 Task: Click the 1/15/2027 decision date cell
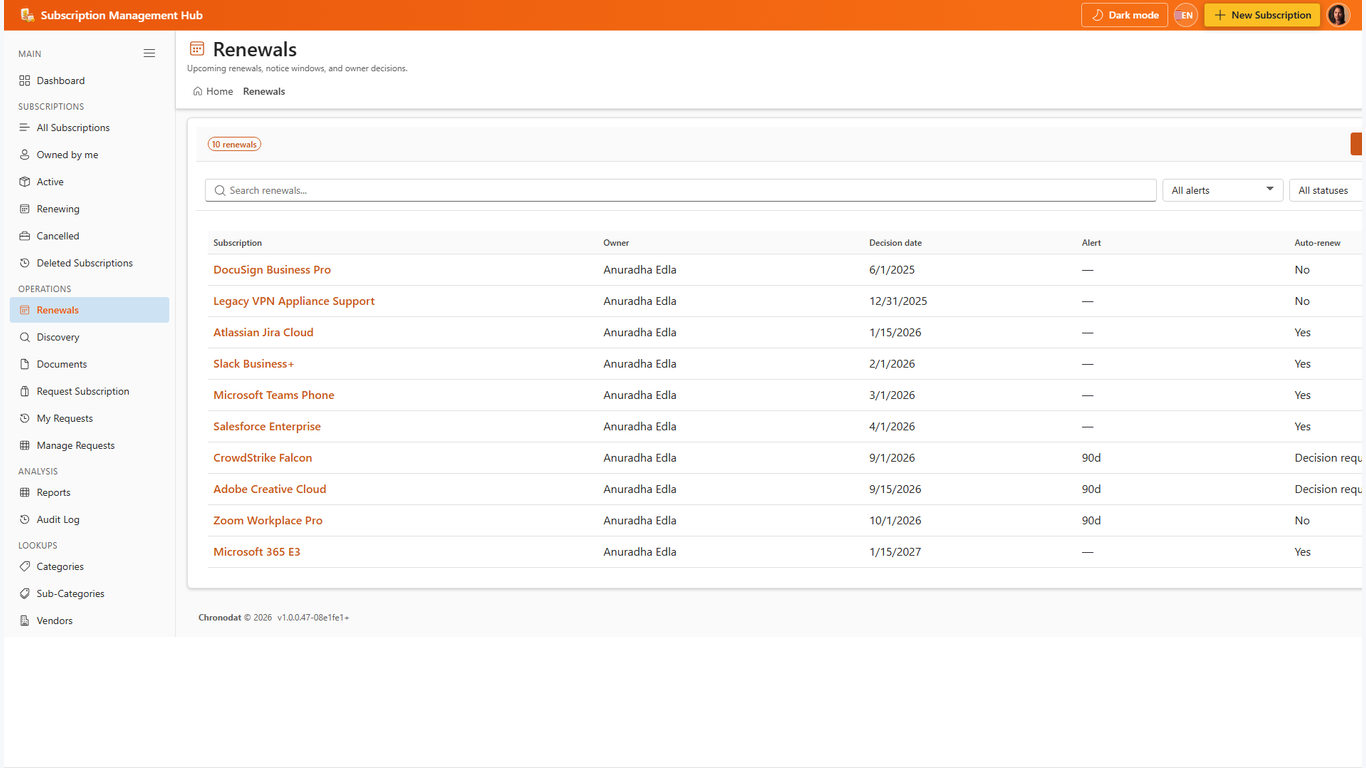pyautogui.click(x=895, y=552)
